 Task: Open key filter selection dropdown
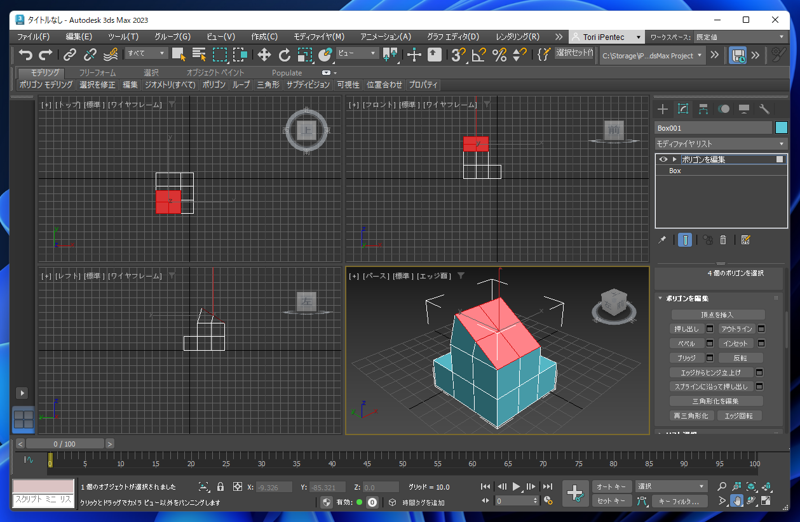(x=670, y=486)
